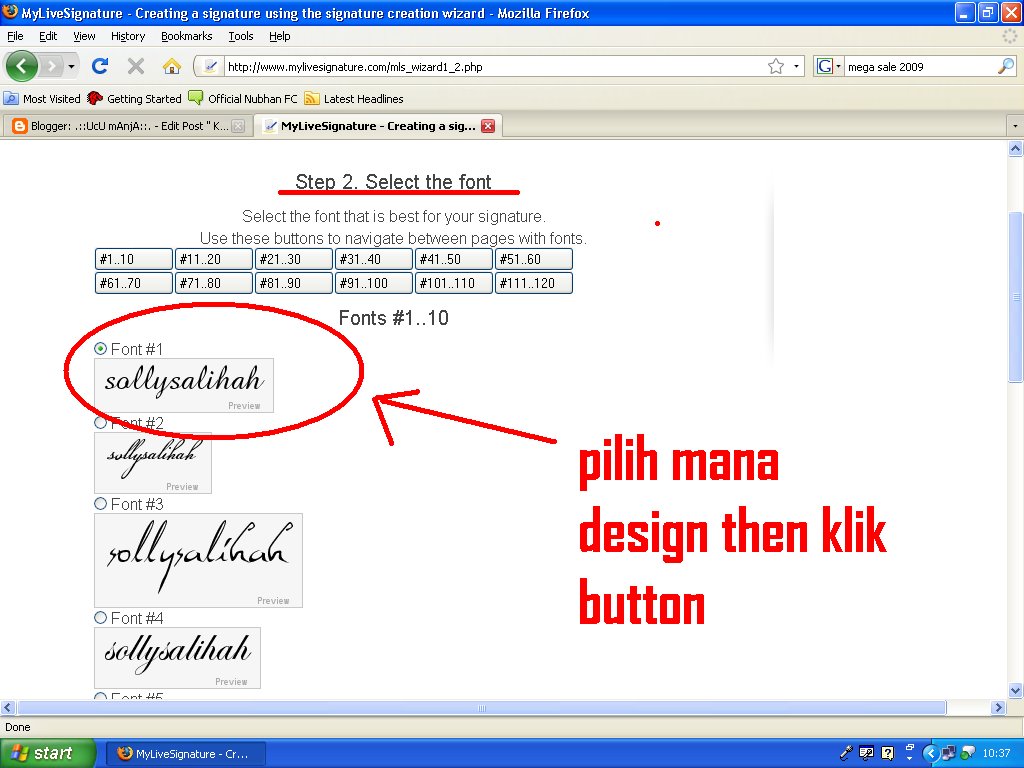This screenshot has height=768, width=1024.
Task: Expand hidden system tray icons
Action: coord(931,753)
